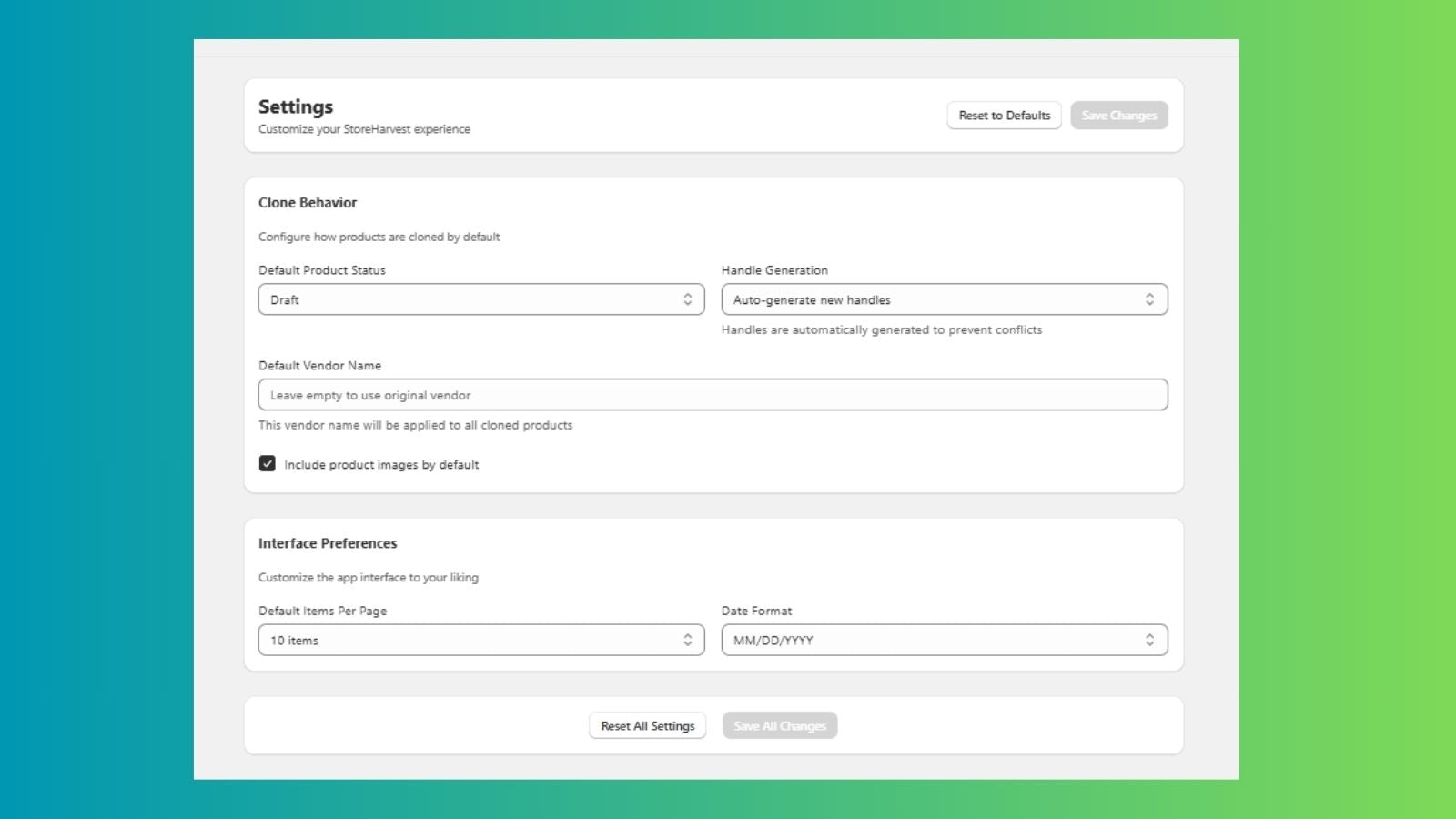
Task: Select the Interface Preferences section heading
Action: tap(328, 542)
